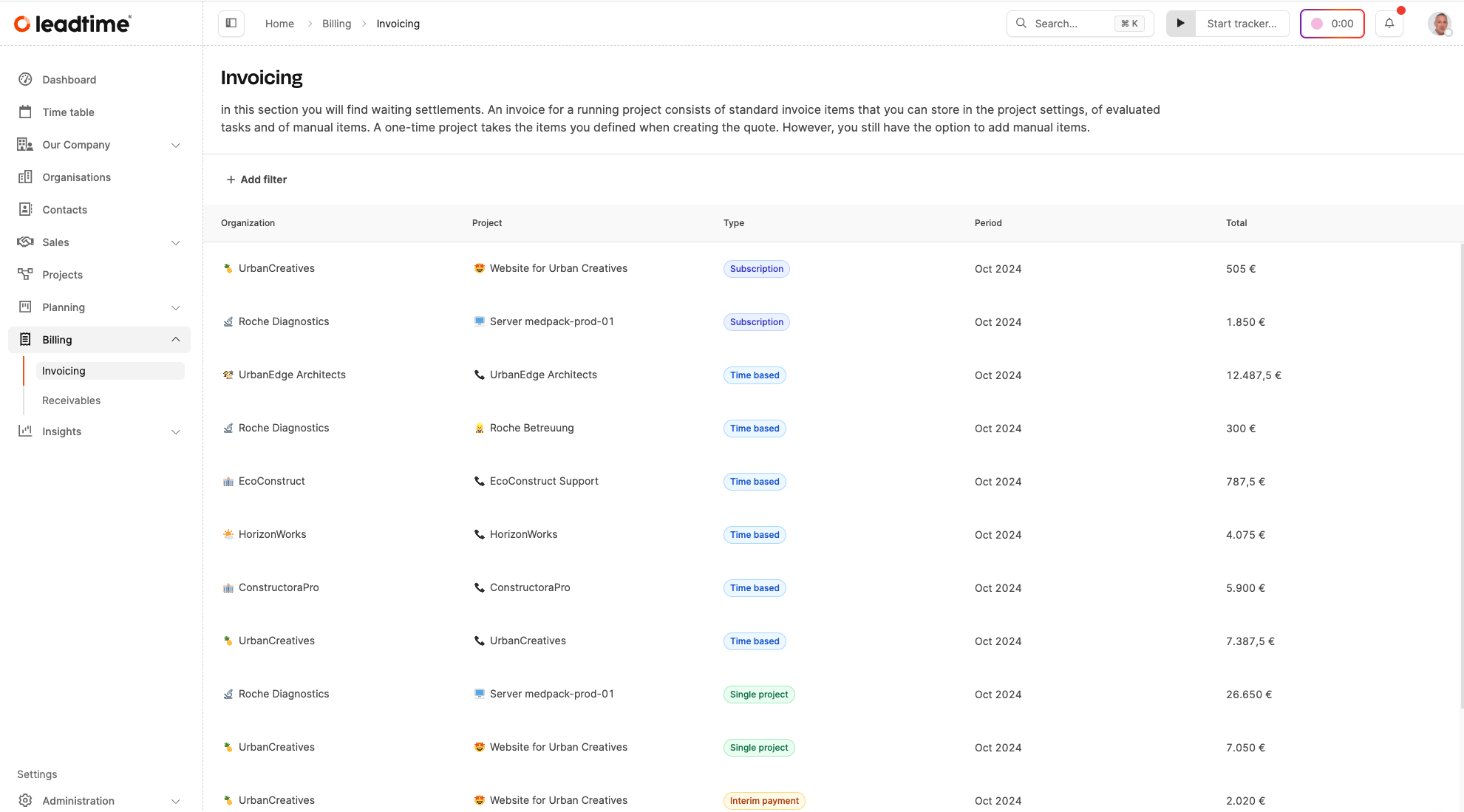This screenshot has width=1464, height=812.
Task: Open the user profile avatar
Action: [1440, 24]
